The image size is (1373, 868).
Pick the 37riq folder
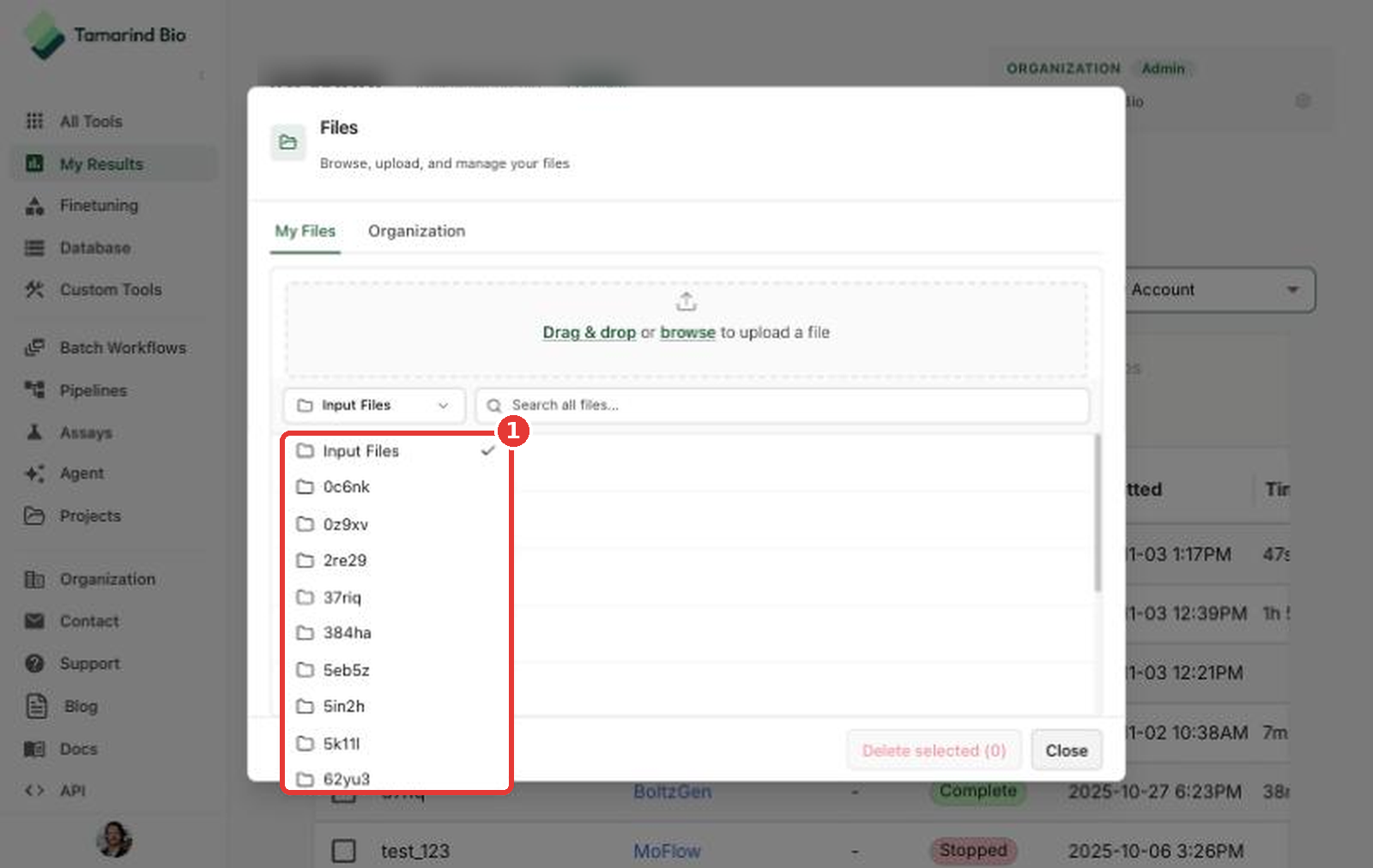click(396, 597)
